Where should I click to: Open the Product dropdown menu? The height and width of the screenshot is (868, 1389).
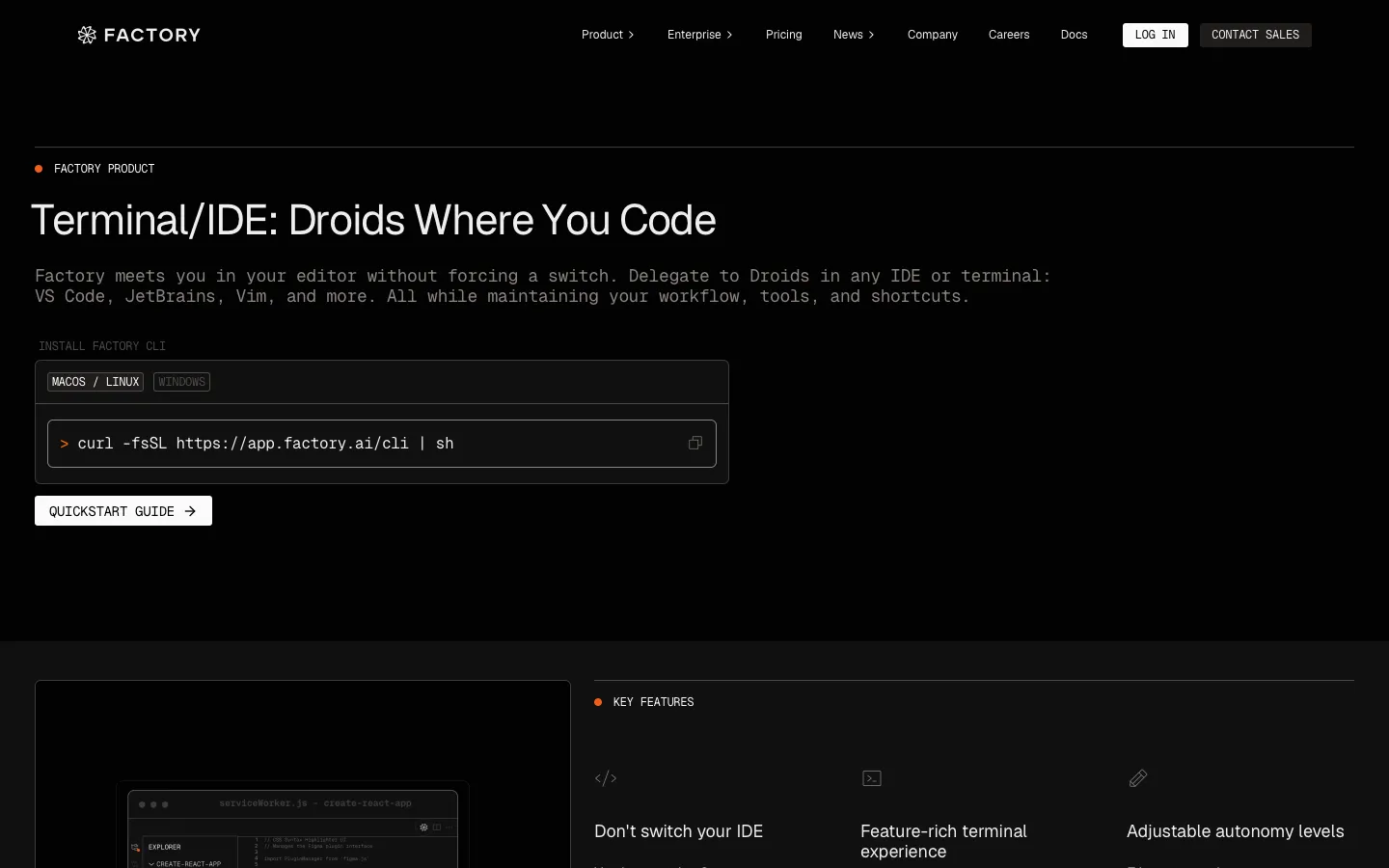coord(608,35)
